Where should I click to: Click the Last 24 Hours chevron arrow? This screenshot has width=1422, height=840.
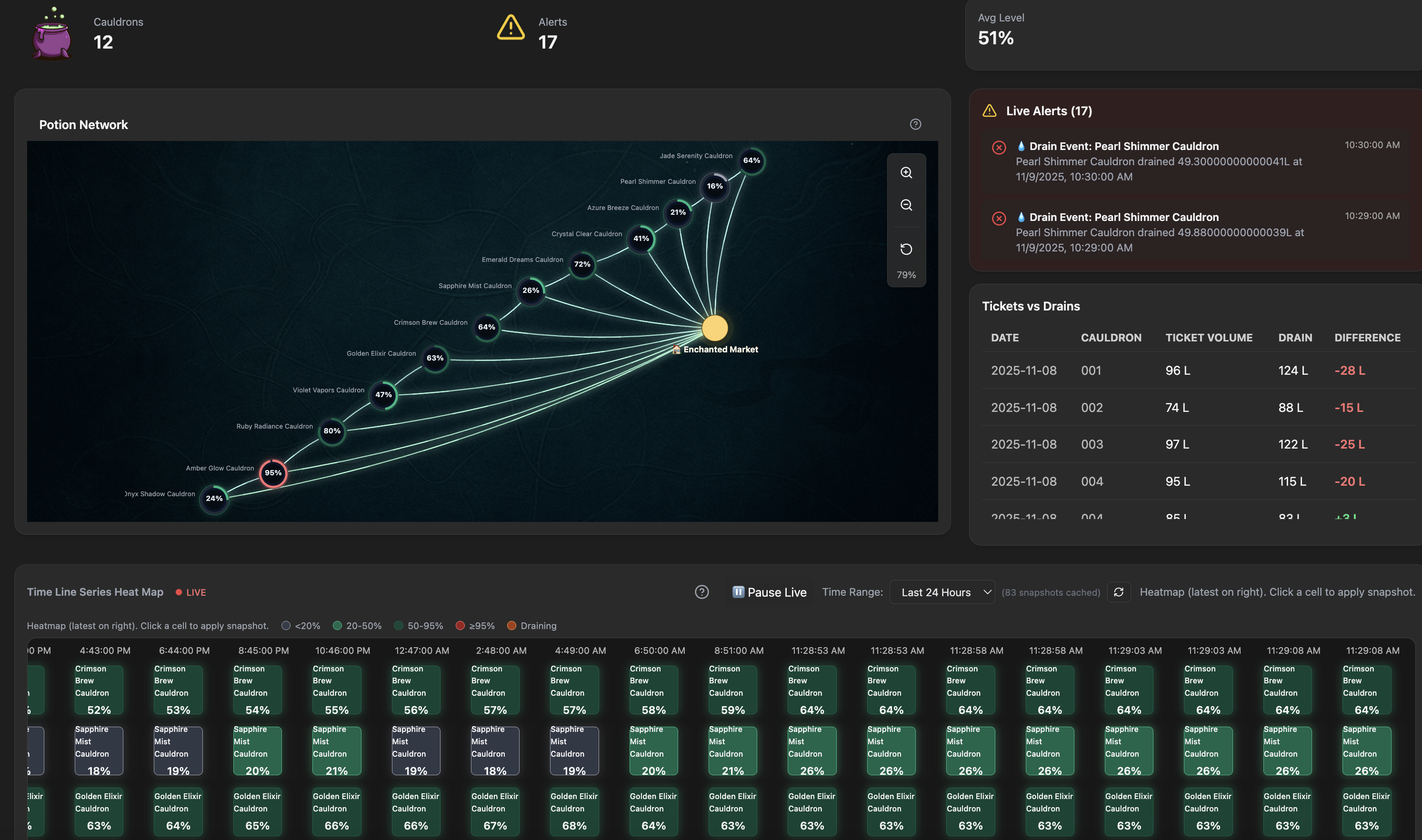click(x=987, y=592)
